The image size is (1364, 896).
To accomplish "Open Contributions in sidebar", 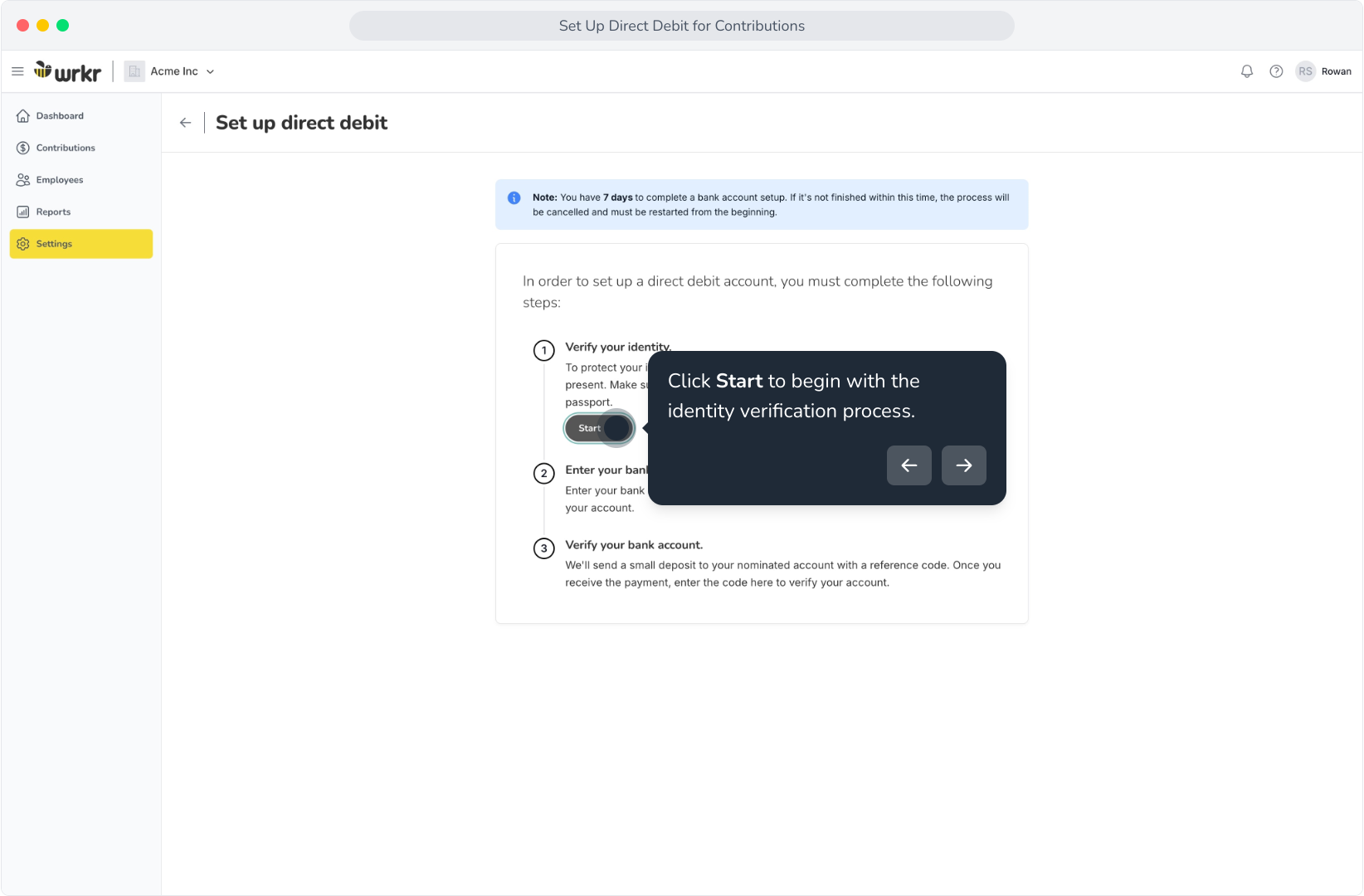I will pos(81,148).
